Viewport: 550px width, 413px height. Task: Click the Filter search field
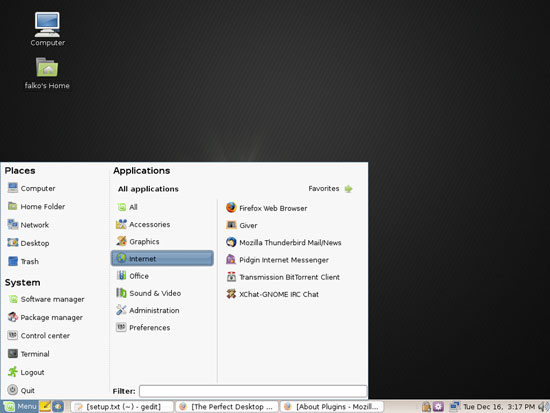coord(253,391)
